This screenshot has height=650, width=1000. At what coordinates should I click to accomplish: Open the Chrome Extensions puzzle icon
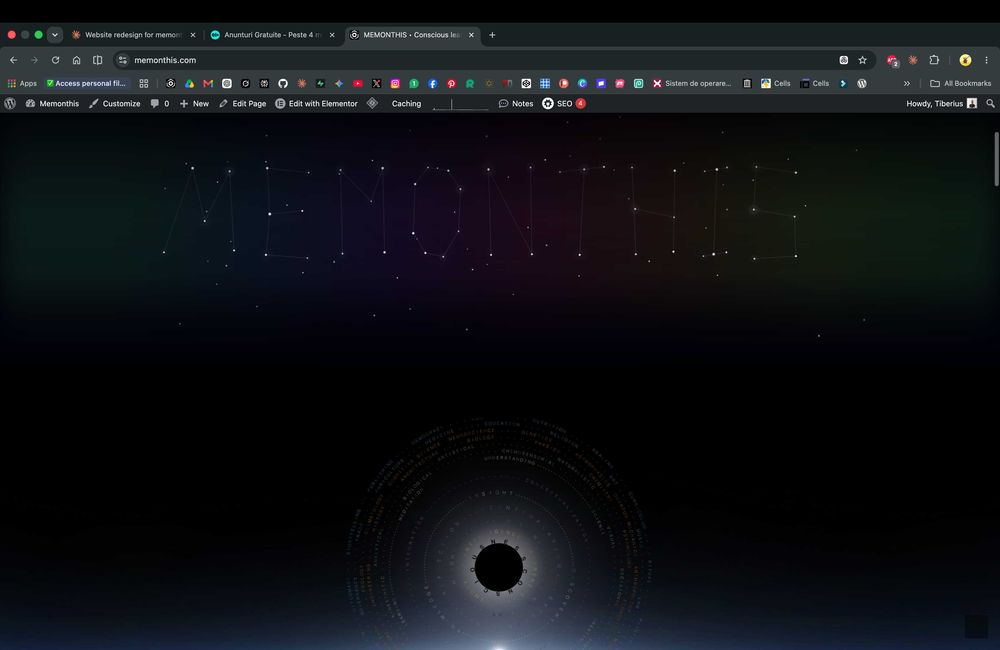pyautogui.click(x=934, y=60)
